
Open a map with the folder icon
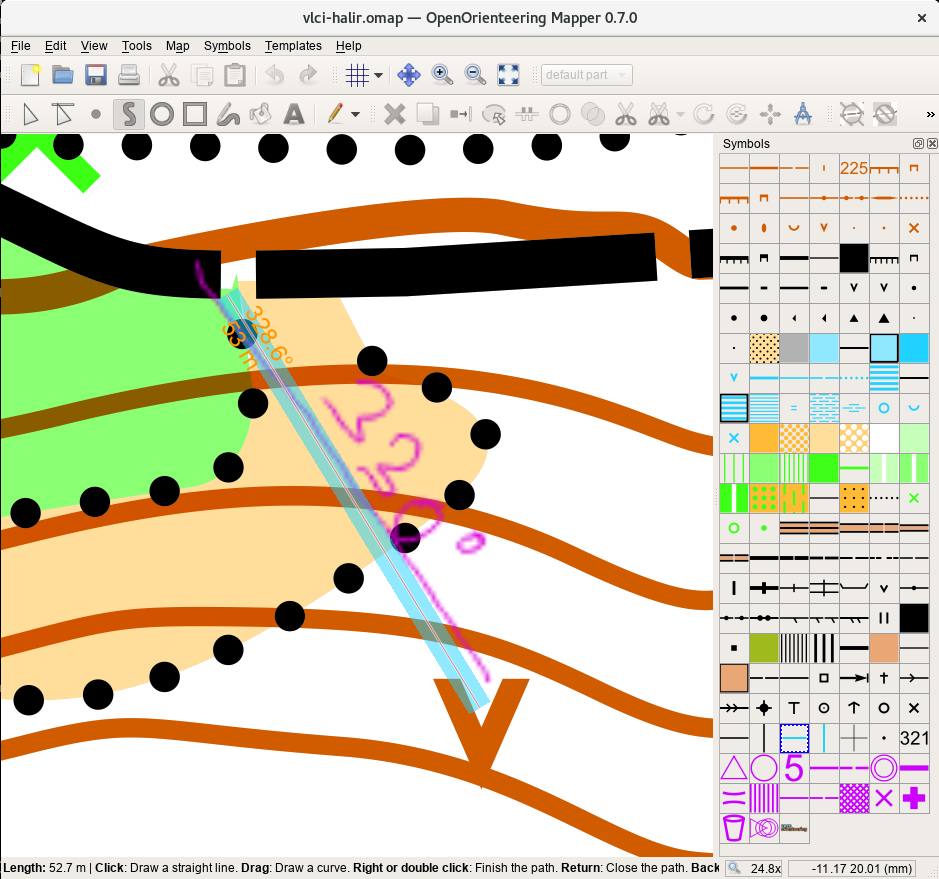pyautogui.click(x=63, y=75)
